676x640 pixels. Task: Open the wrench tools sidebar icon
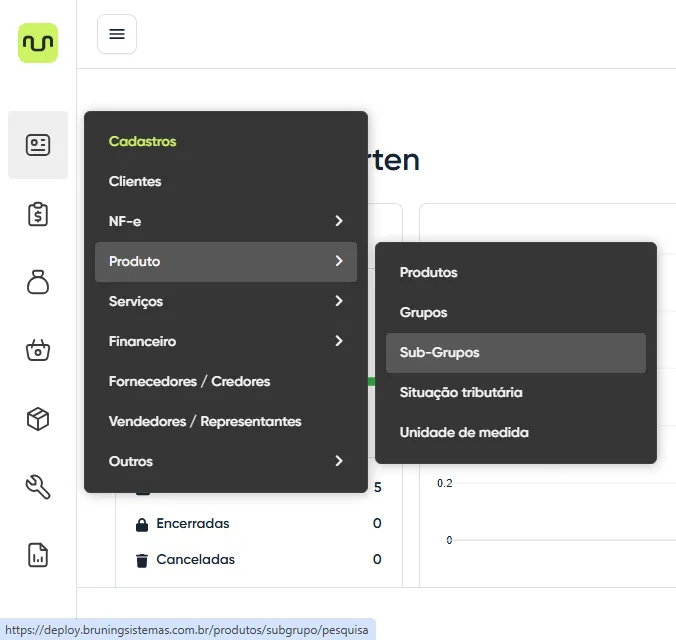[38, 487]
